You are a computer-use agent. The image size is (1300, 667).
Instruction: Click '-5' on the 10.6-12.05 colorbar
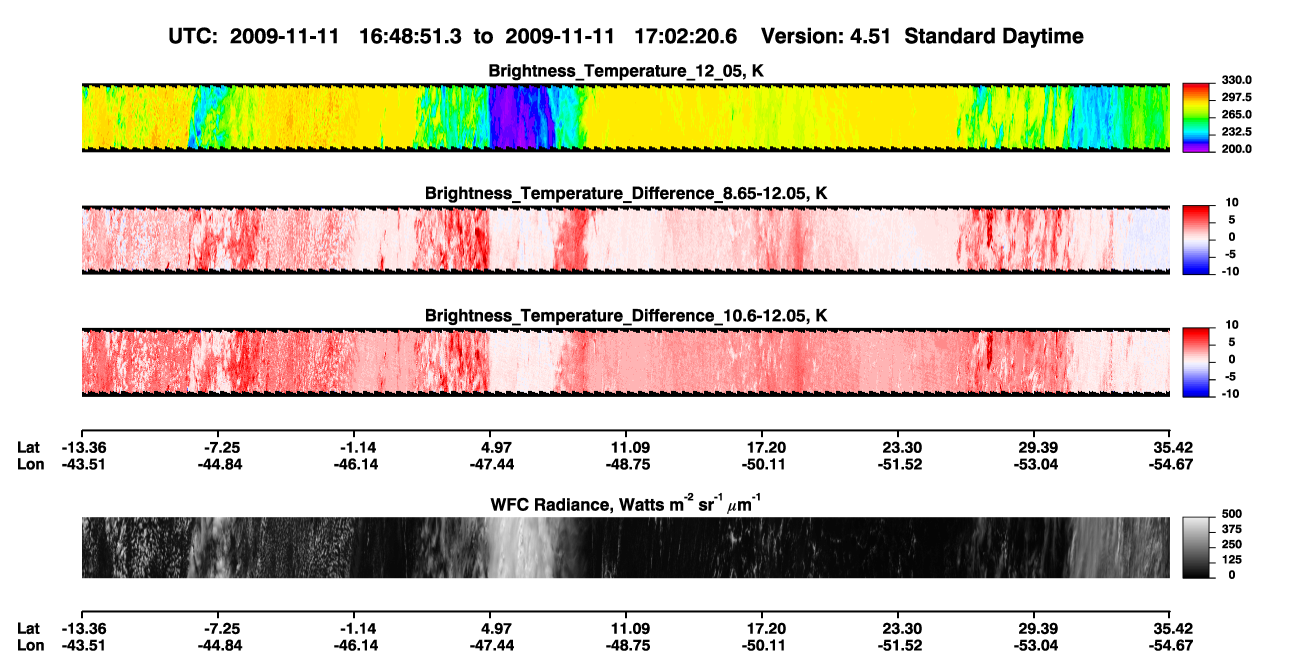click(1229, 377)
